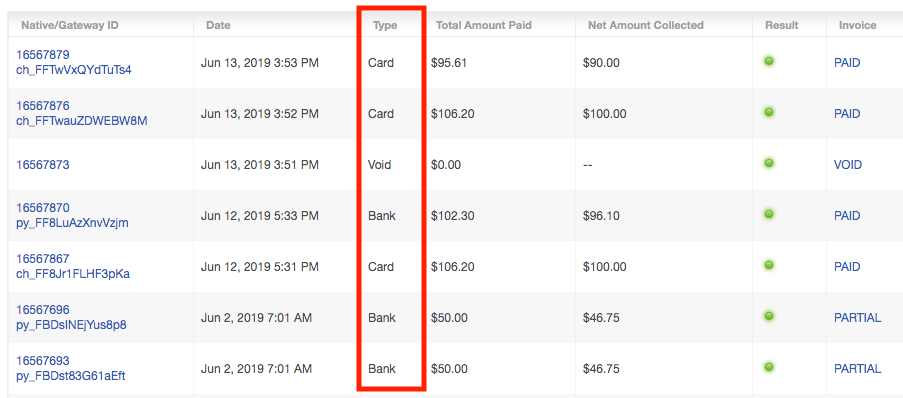Sort by Net Amount Collected header

646,25
